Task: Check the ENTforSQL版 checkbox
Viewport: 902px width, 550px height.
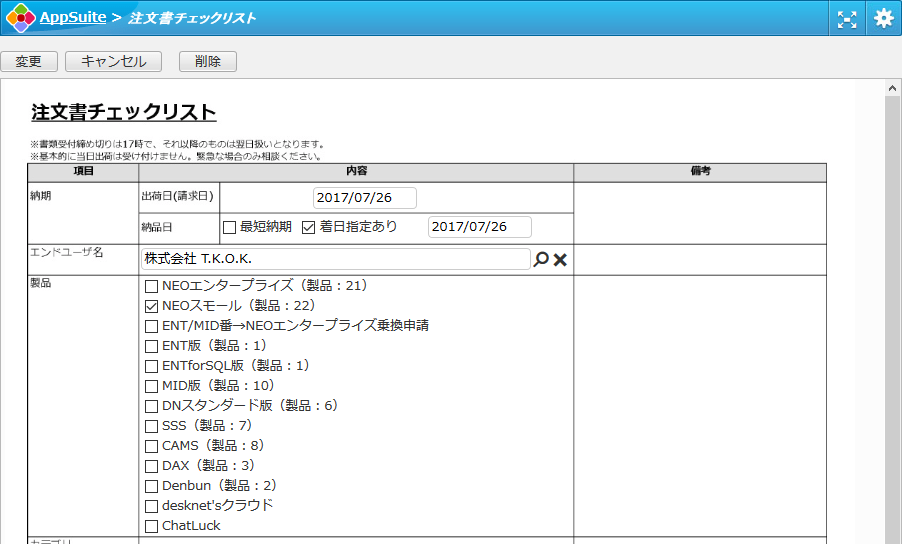Action: point(152,366)
